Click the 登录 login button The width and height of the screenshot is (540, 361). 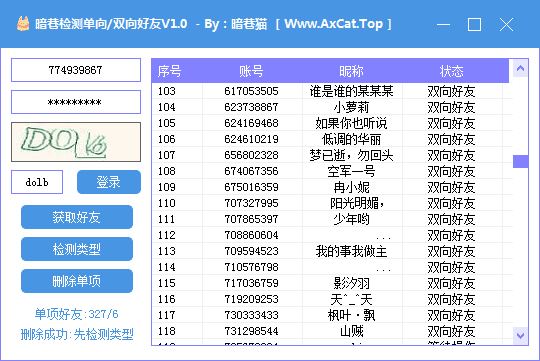[109, 182]
